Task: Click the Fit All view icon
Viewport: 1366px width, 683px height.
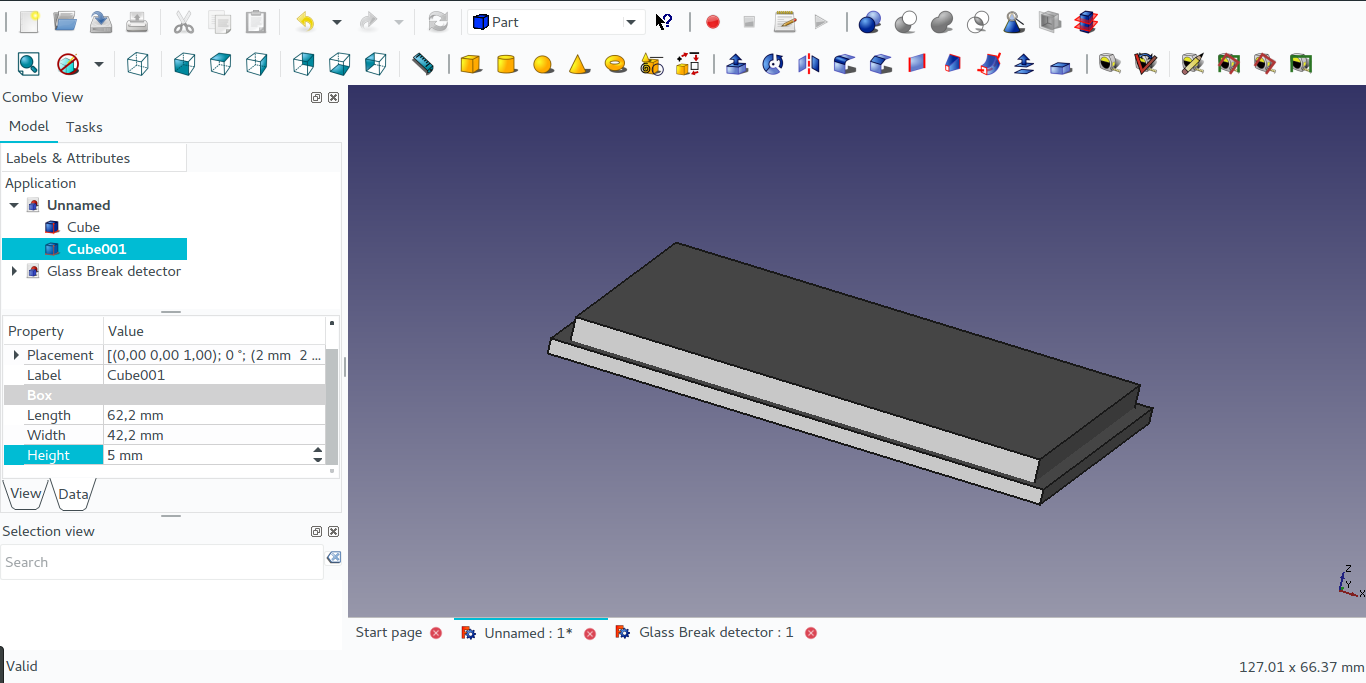Action: point(28,63)
